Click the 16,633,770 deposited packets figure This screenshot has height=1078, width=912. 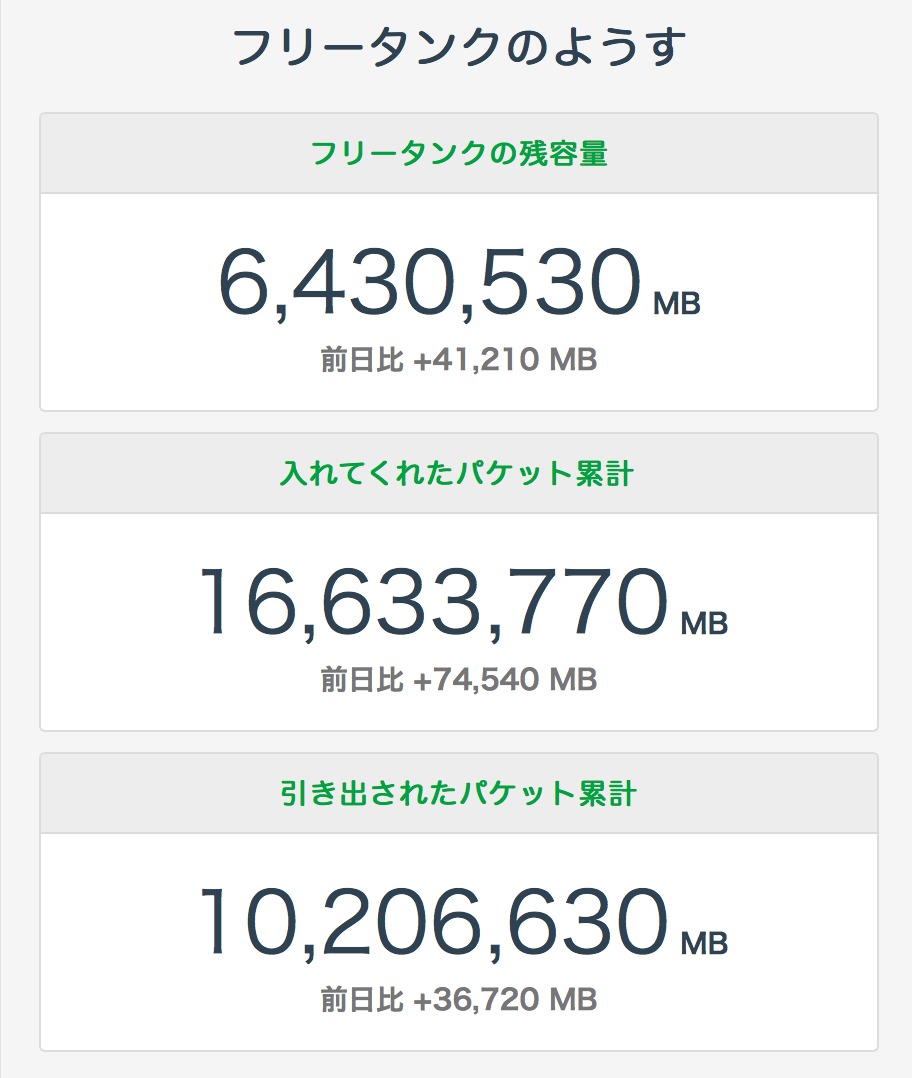[432, 602]
